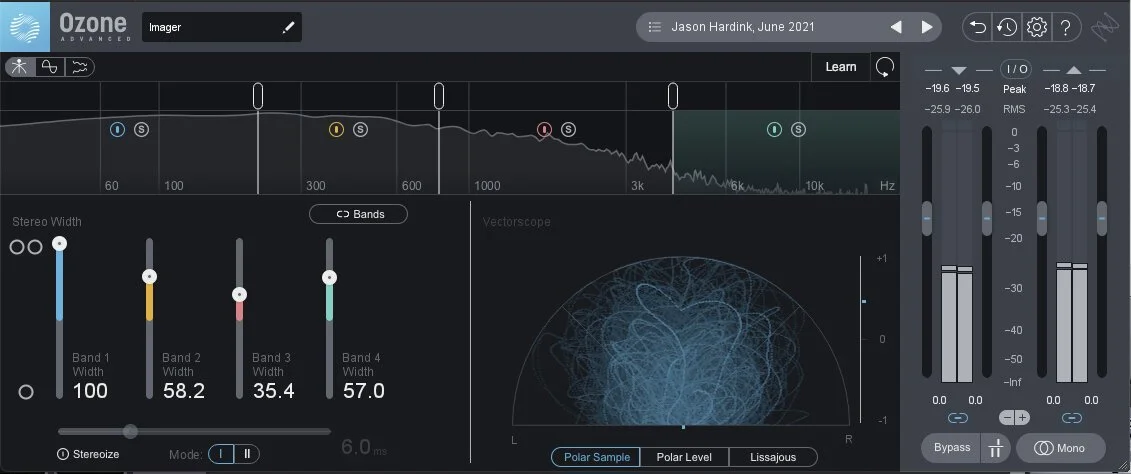Click Band 1 width slider handle

tap(60, 244)
